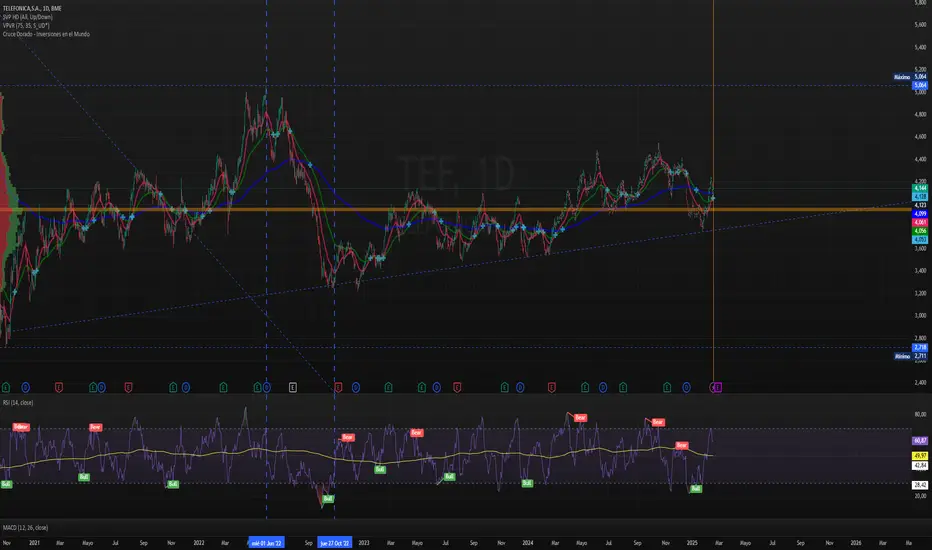Click the purple 60,87 RSI value label

[x=918, y=440]
